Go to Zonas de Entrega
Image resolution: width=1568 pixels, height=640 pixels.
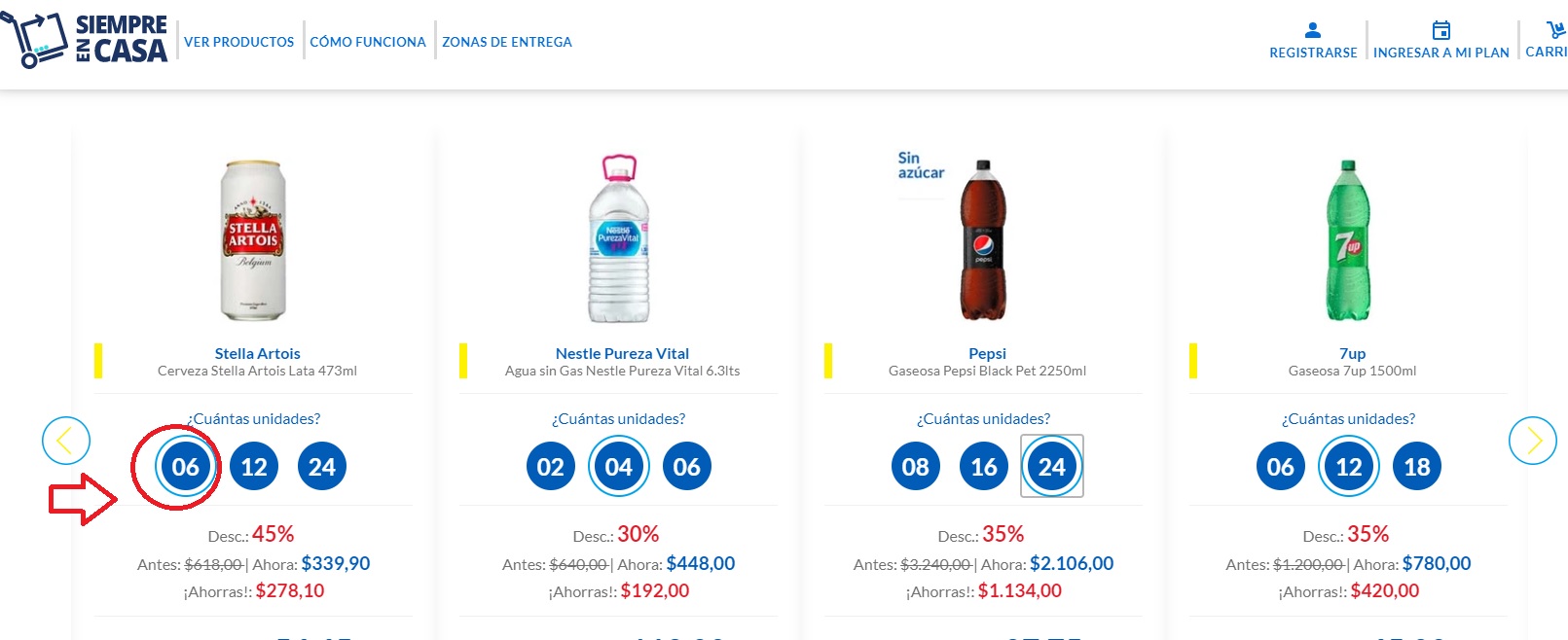pyautogui.click(x=507, y=42)
